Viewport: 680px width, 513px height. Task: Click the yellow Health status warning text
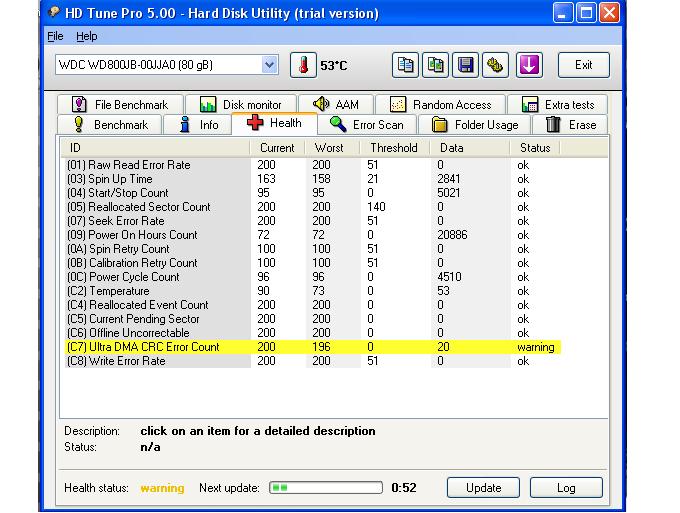(162, 488)
